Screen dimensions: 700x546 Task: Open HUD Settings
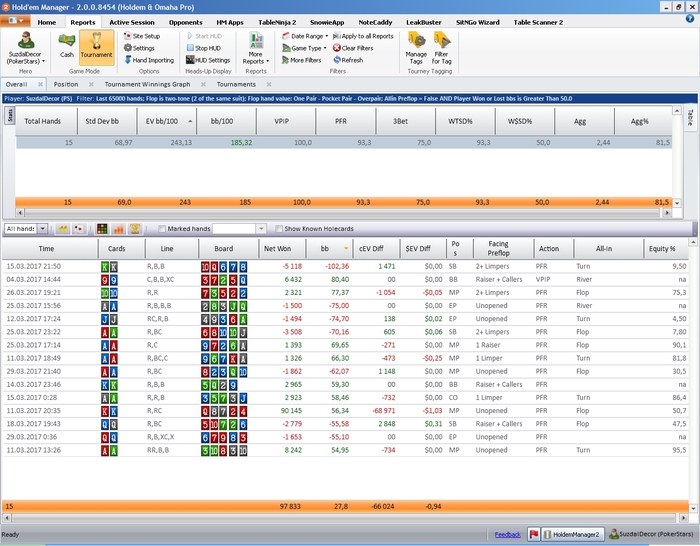[208, 60]
